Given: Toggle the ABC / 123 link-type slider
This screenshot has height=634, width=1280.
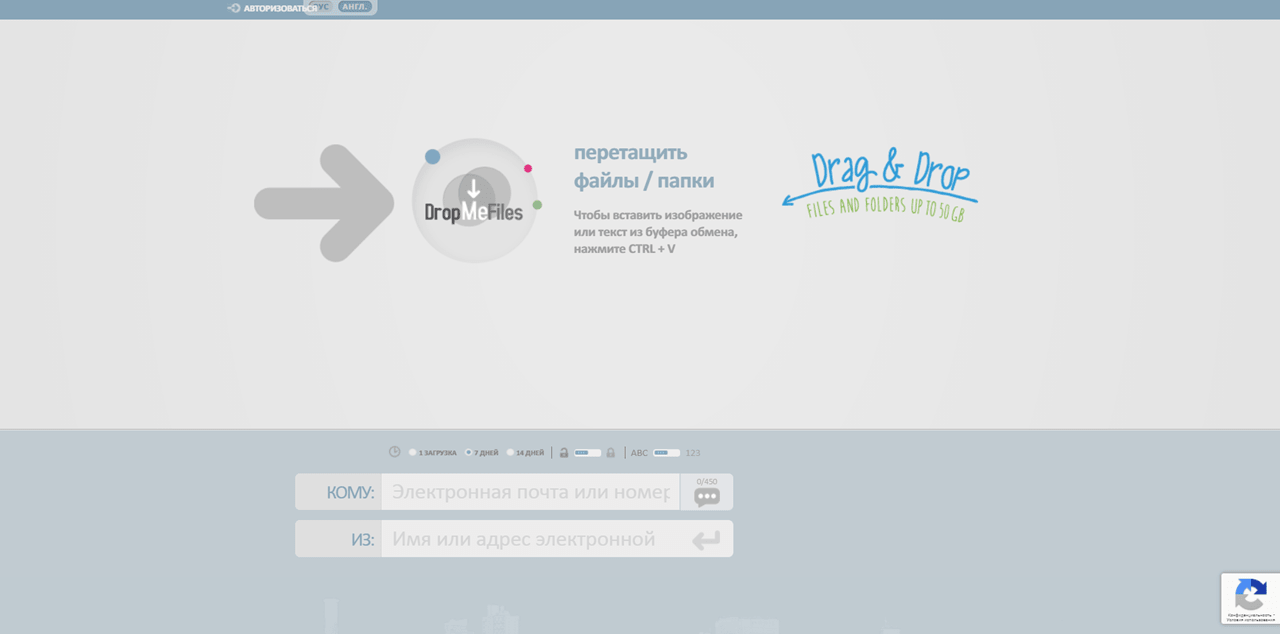Looking at the screenshot, I should click(666, 453).
